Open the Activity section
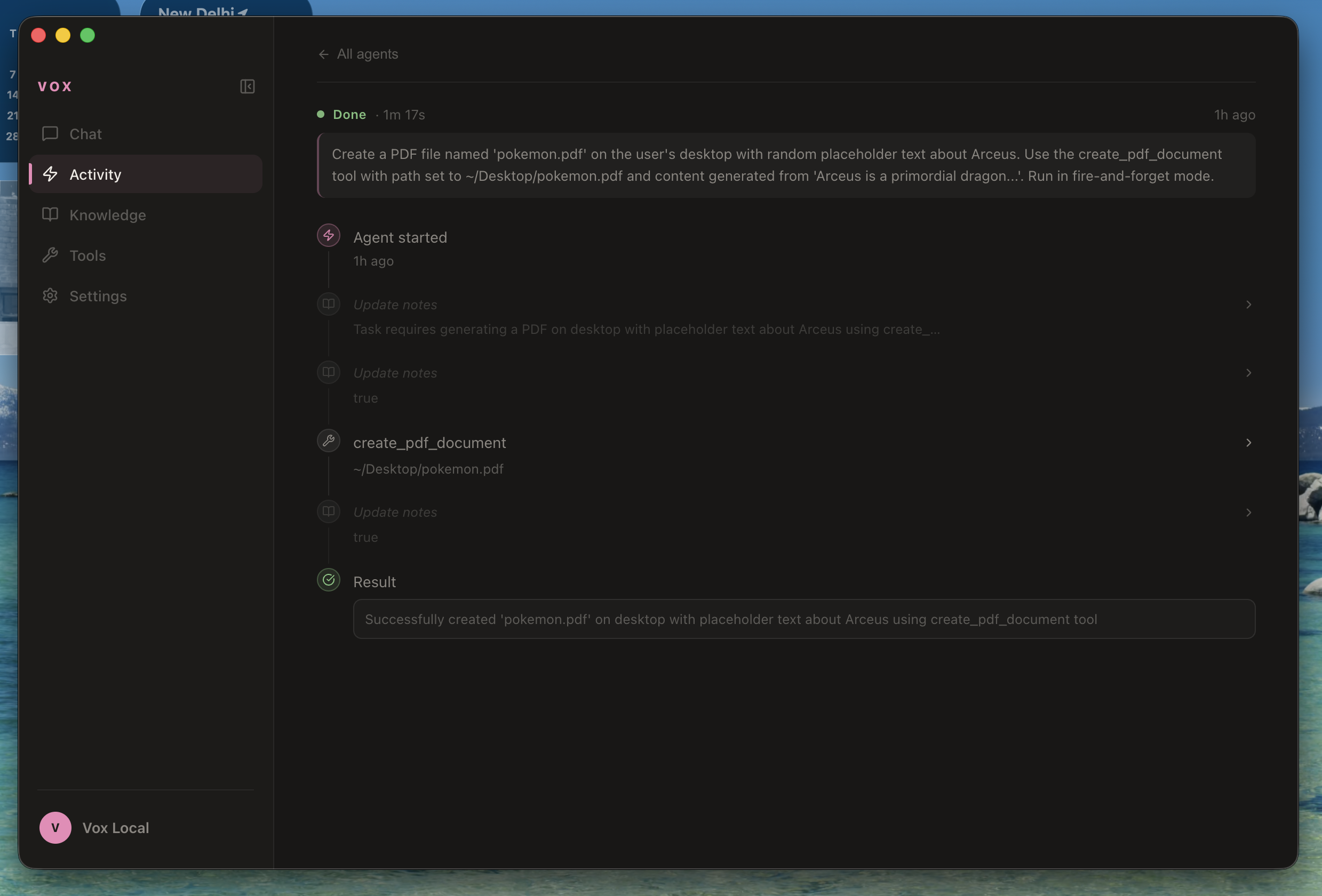The image size is (1322, 896). pyautogui.click(x=95, y=174)
